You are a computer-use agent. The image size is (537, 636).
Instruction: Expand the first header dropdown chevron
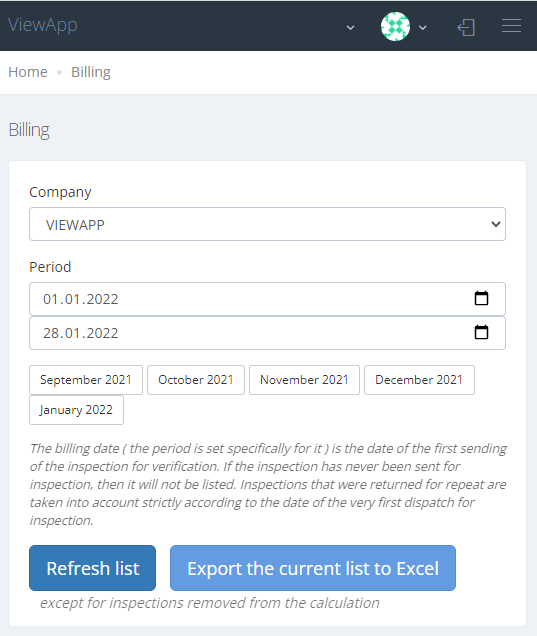point(350,28)
